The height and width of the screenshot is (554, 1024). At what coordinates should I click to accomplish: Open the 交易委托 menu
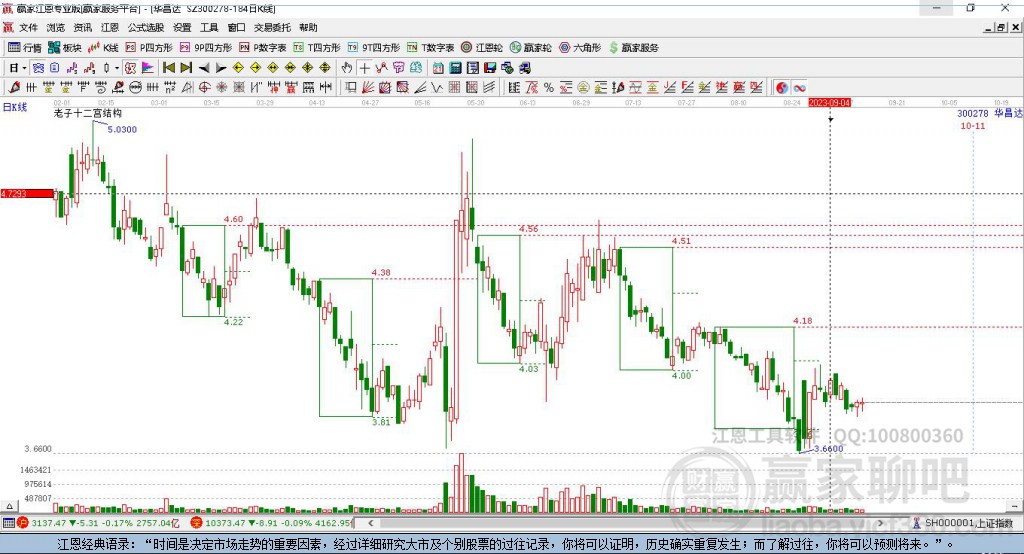pyautogui.click(x=272, y=27)
